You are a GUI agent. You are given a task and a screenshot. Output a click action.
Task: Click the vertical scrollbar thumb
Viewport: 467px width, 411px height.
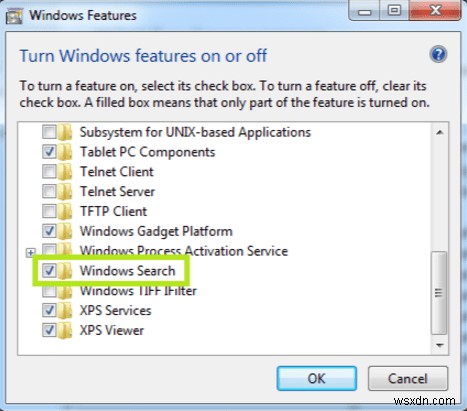[439, 293]
